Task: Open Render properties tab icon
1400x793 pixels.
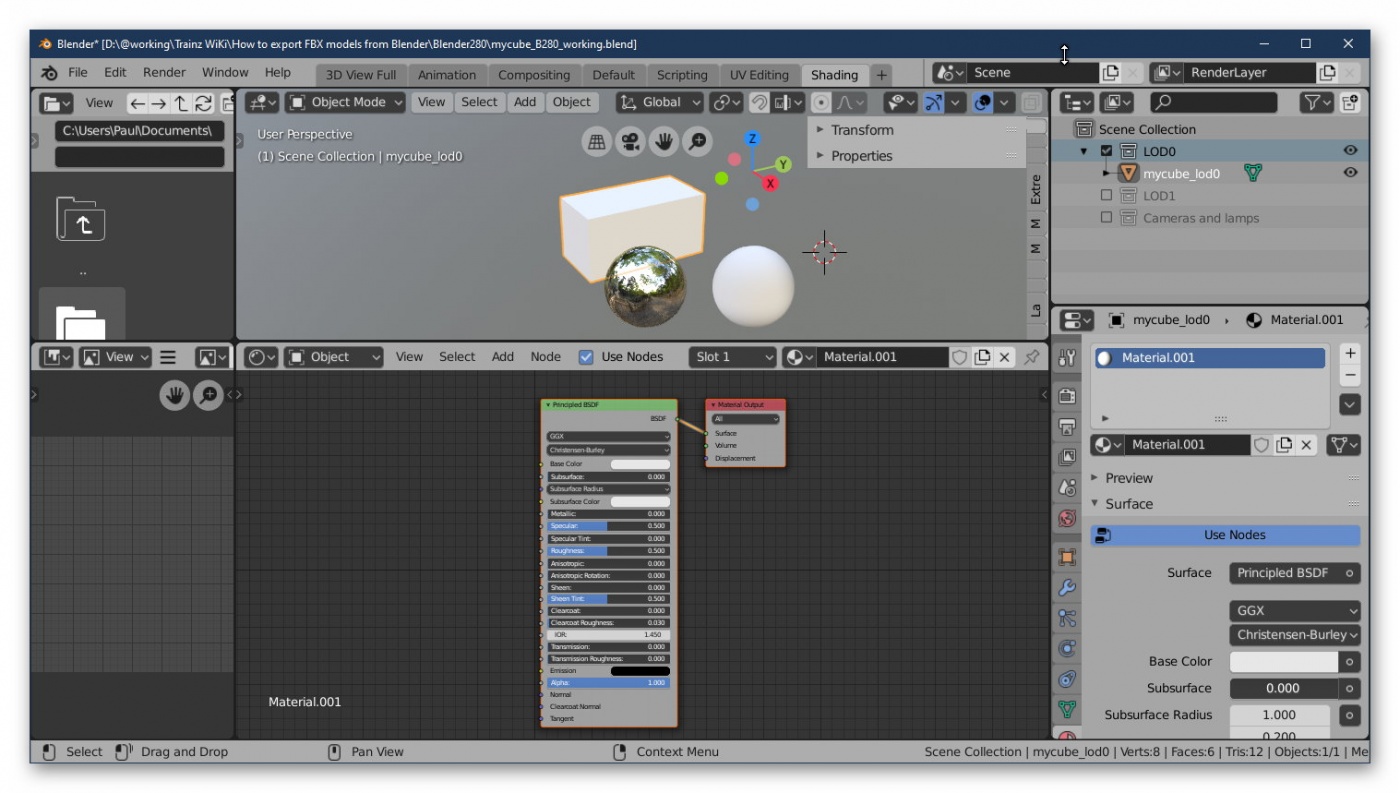Action: (1067, 395)
